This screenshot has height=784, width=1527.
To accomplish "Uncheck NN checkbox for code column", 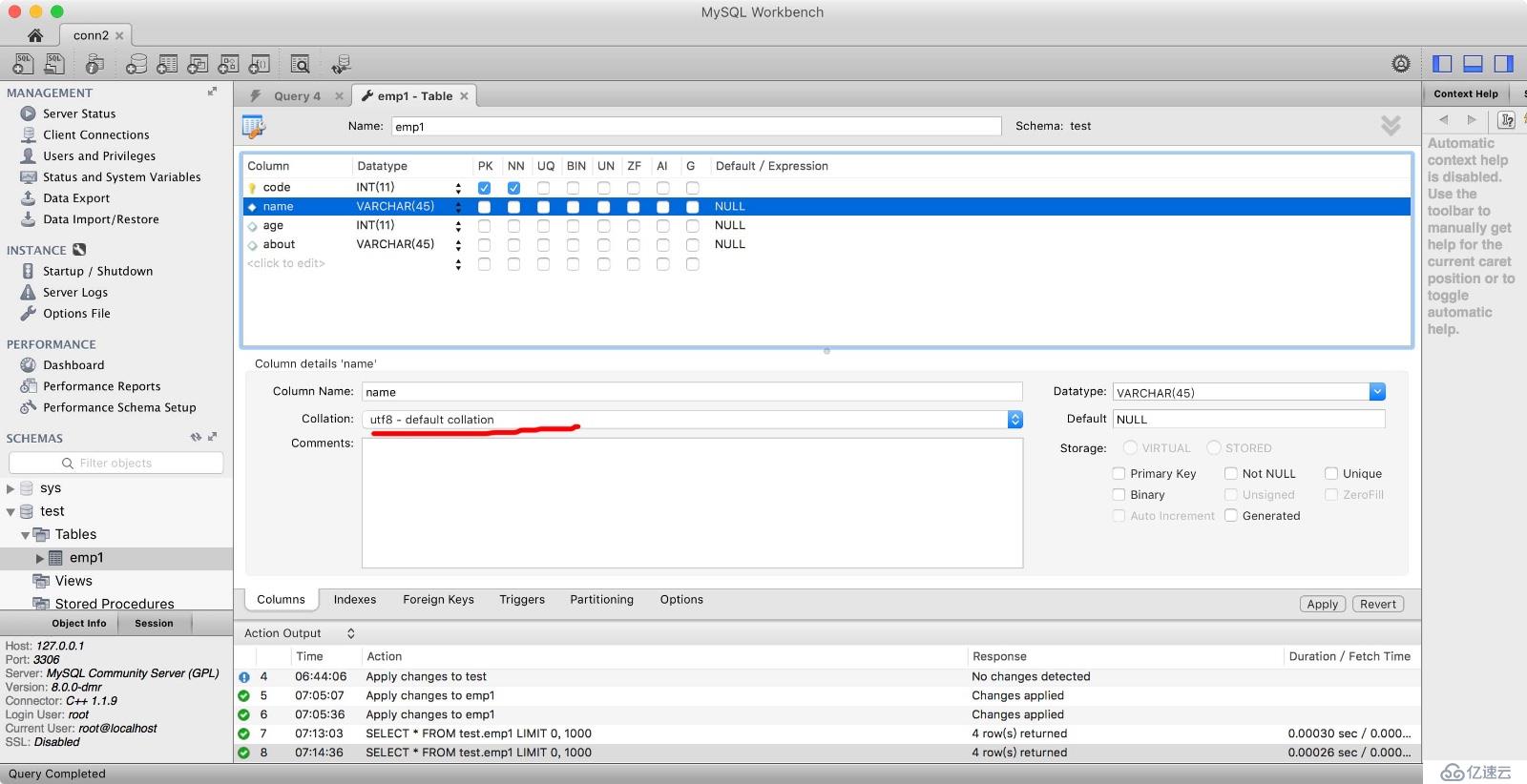I will click(x=513, y=188).
